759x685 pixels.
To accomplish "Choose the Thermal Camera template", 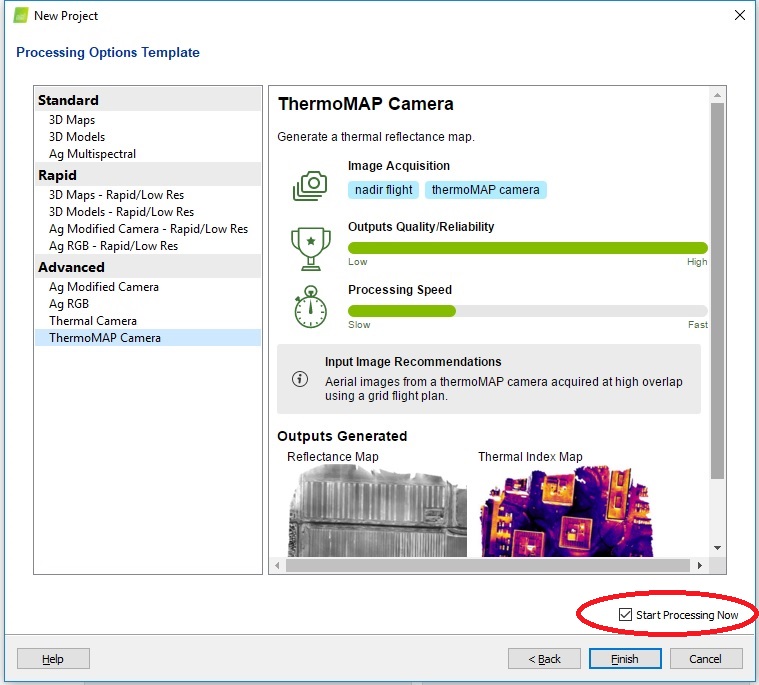I will pos(148,320).
